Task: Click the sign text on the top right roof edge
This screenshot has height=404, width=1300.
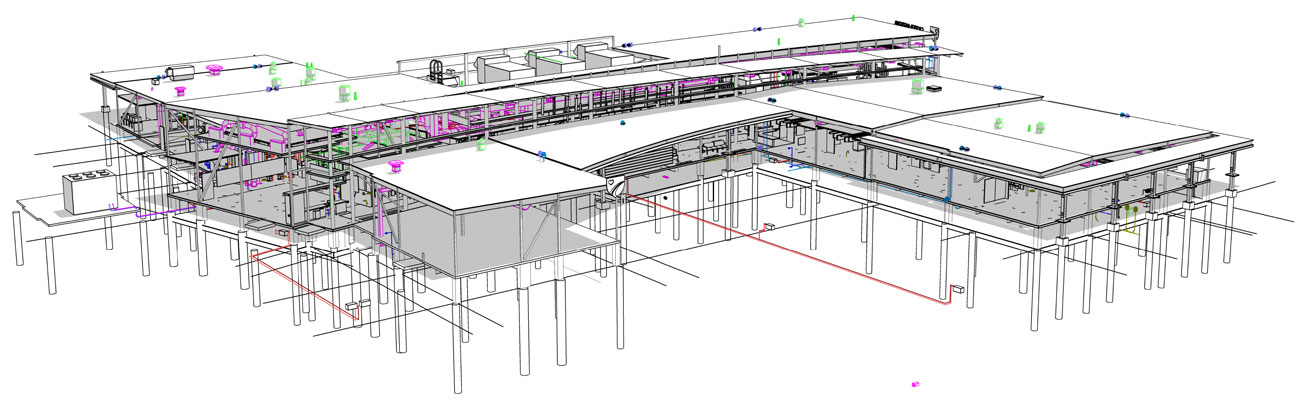Action: pyautogui.click(x=908, y=22)
